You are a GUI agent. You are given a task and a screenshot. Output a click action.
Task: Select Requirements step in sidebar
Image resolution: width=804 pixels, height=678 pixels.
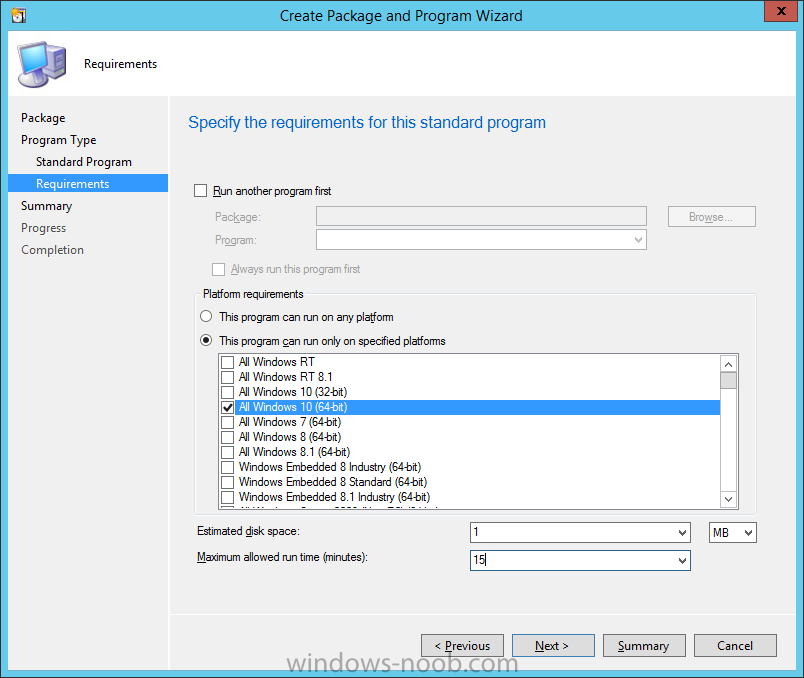(88, 184)
